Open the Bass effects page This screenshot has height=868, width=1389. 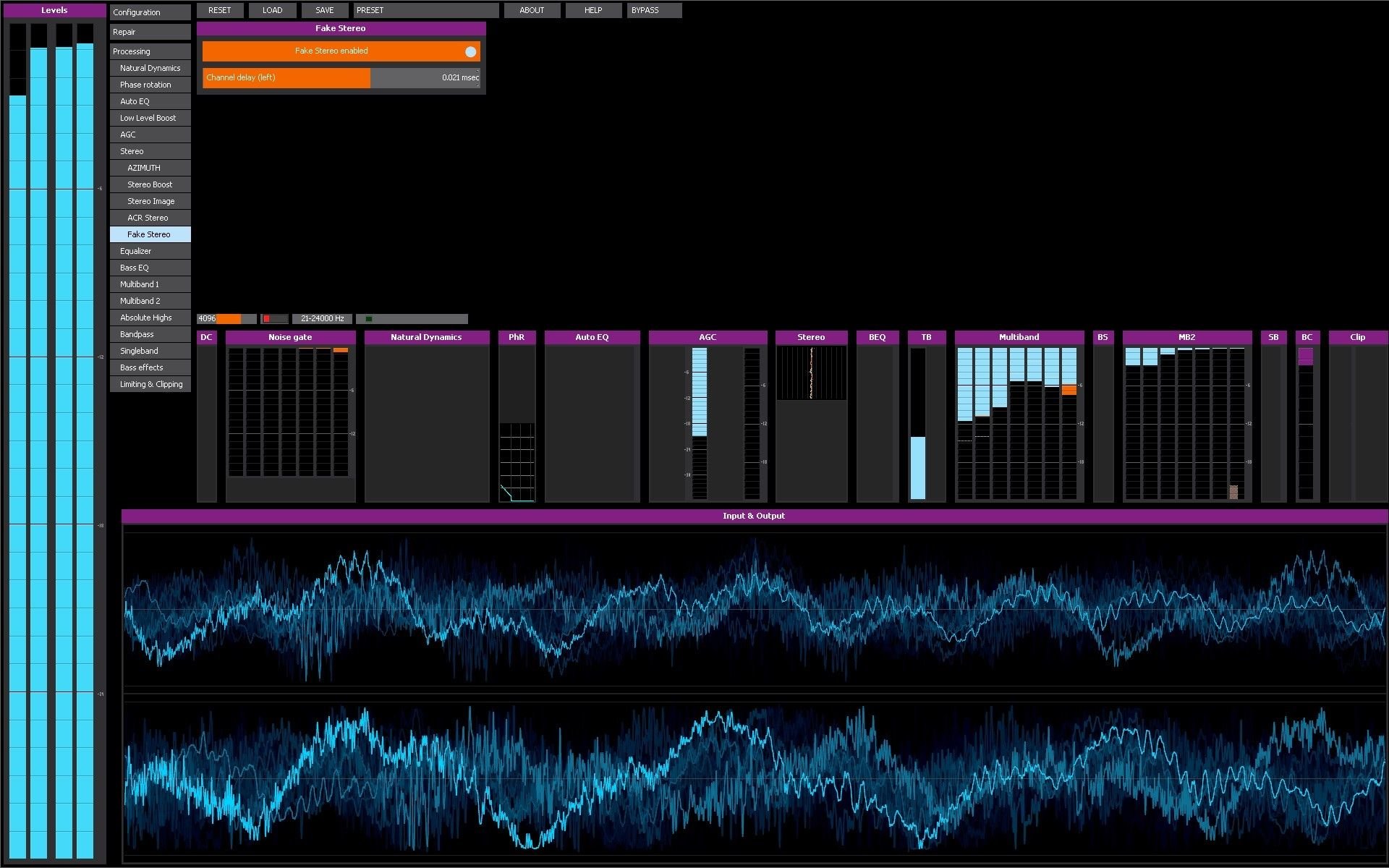point(150,367)
